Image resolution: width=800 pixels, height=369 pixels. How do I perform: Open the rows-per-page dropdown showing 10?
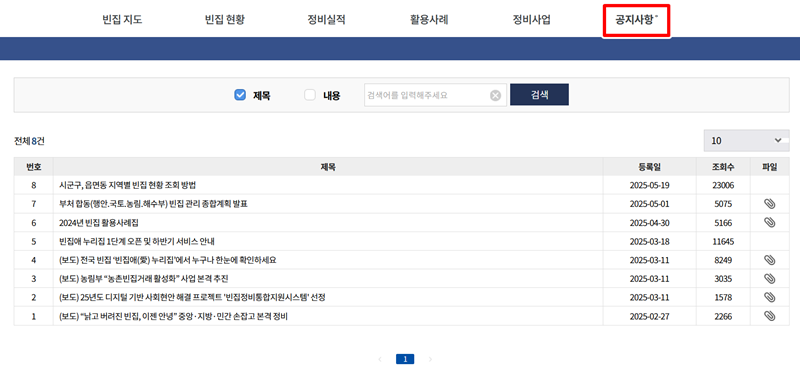[746, 140]
